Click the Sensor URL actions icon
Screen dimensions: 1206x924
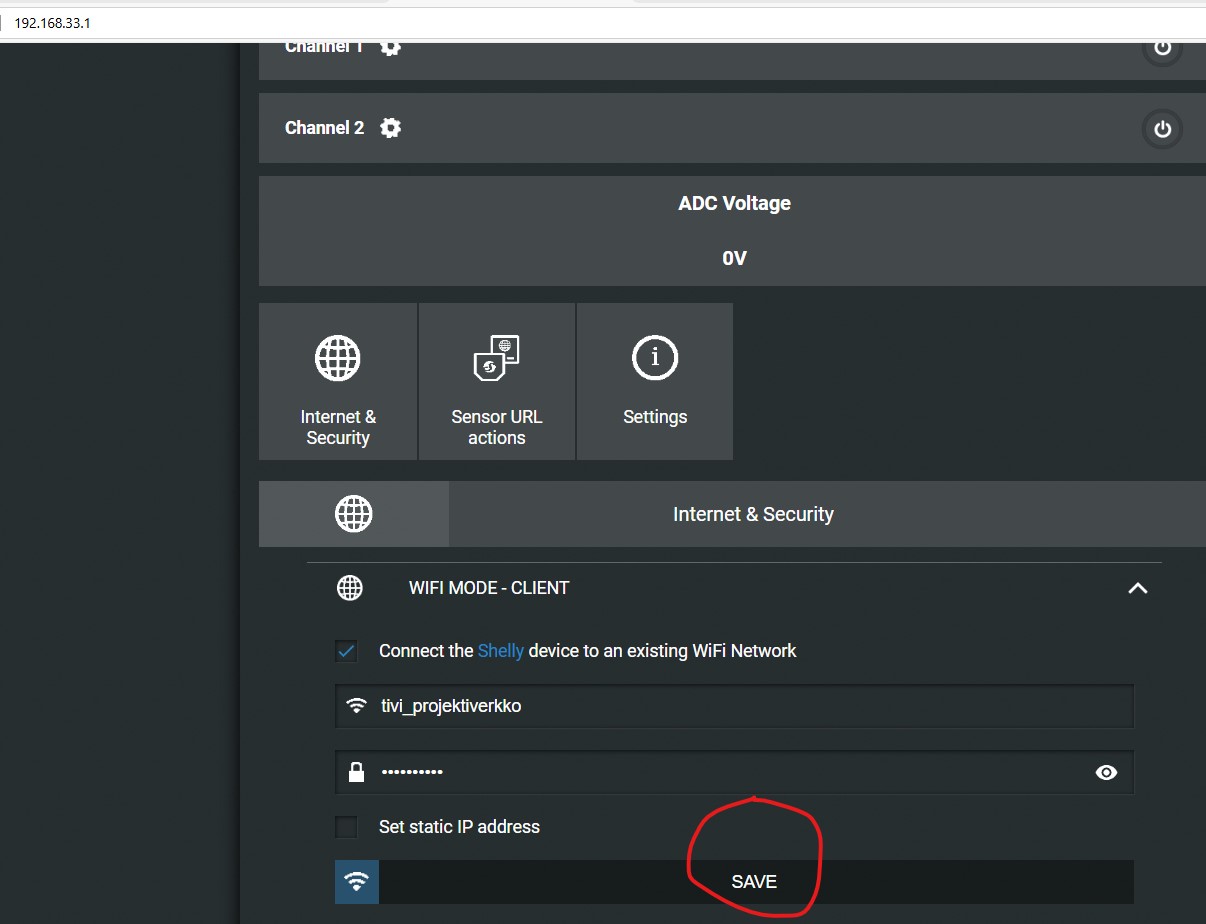point(497,358)
